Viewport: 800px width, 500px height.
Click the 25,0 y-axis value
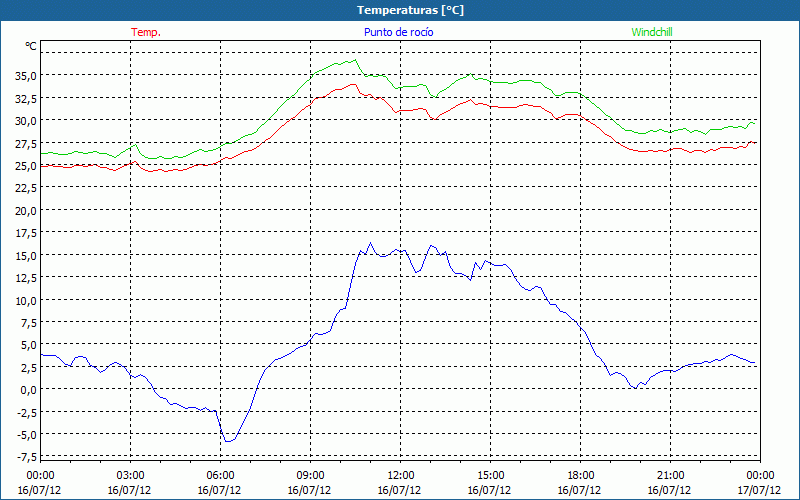27,165
